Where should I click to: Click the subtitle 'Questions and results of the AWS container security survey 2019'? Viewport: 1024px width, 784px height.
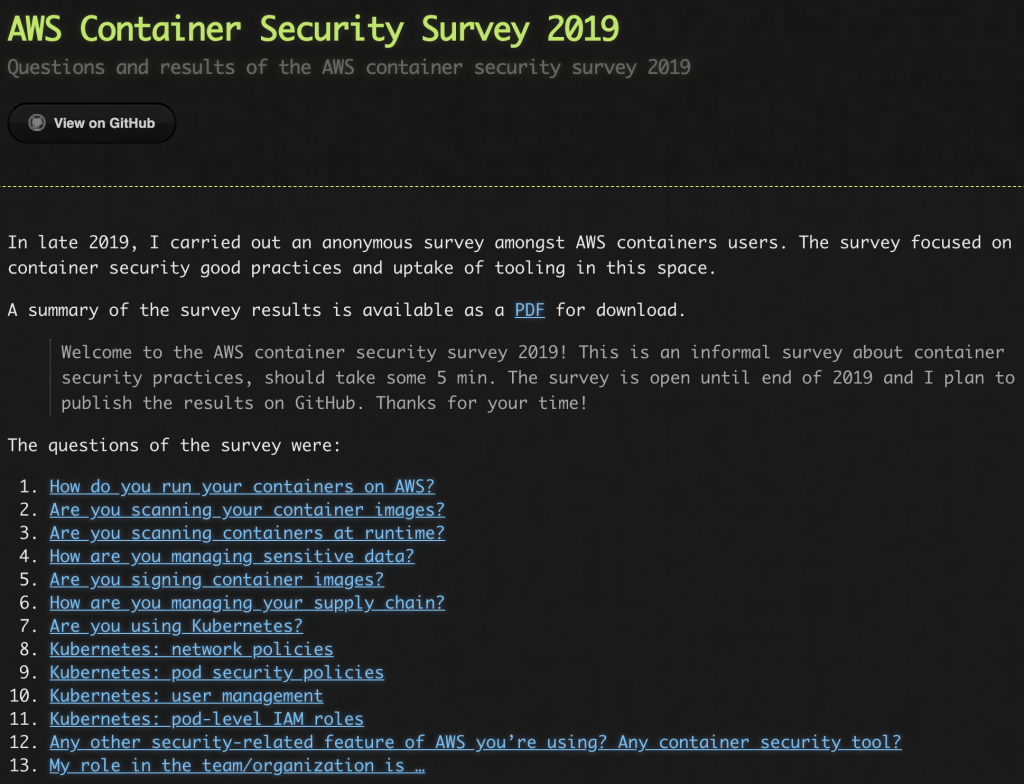[x=349, y=67]
